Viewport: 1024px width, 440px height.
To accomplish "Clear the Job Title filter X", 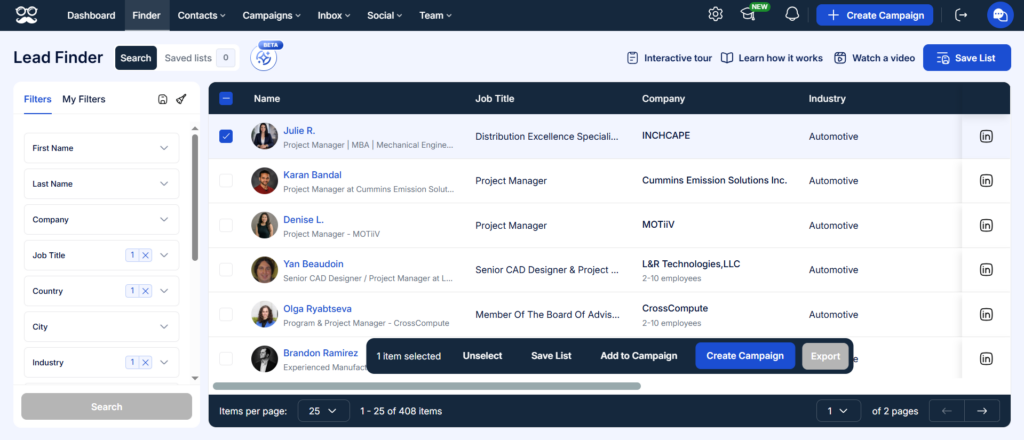I will [146, 255].
